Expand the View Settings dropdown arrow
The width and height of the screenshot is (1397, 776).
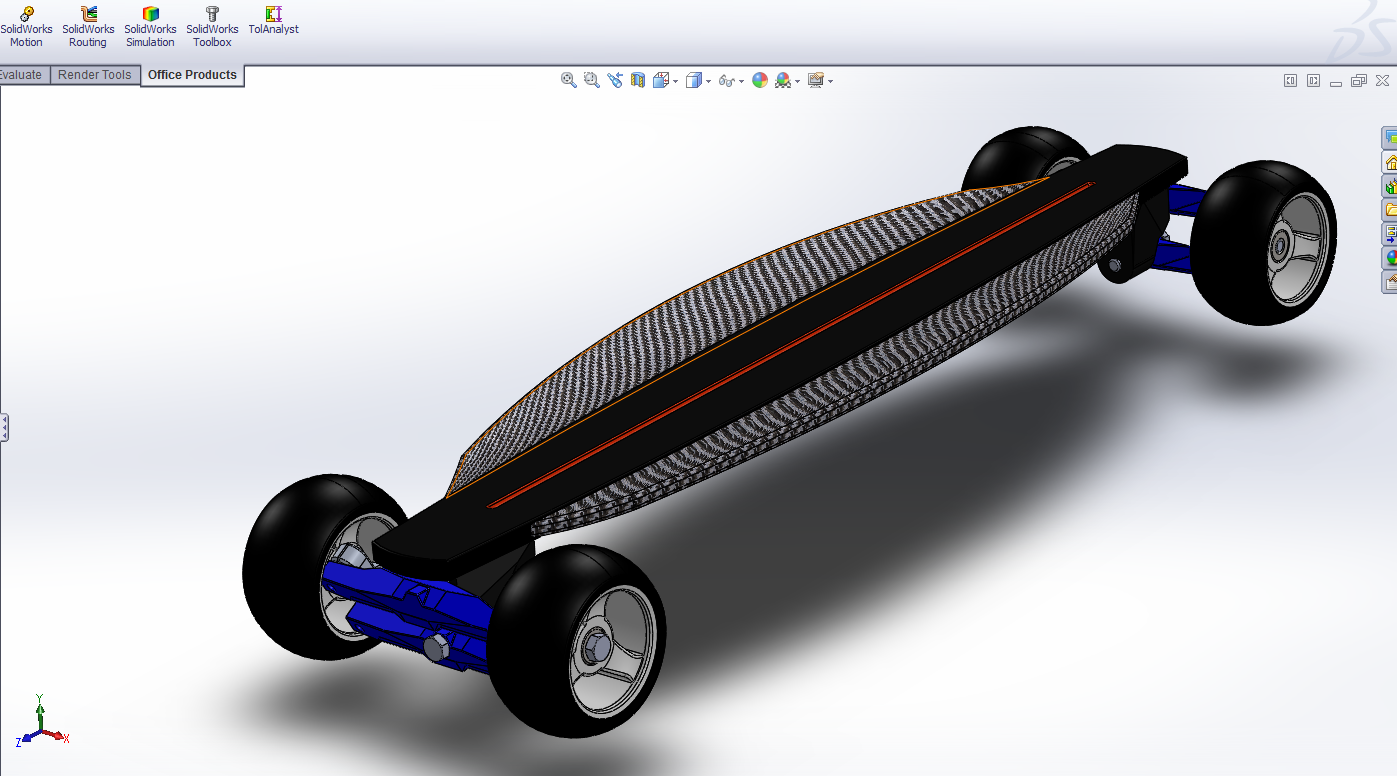831,81
